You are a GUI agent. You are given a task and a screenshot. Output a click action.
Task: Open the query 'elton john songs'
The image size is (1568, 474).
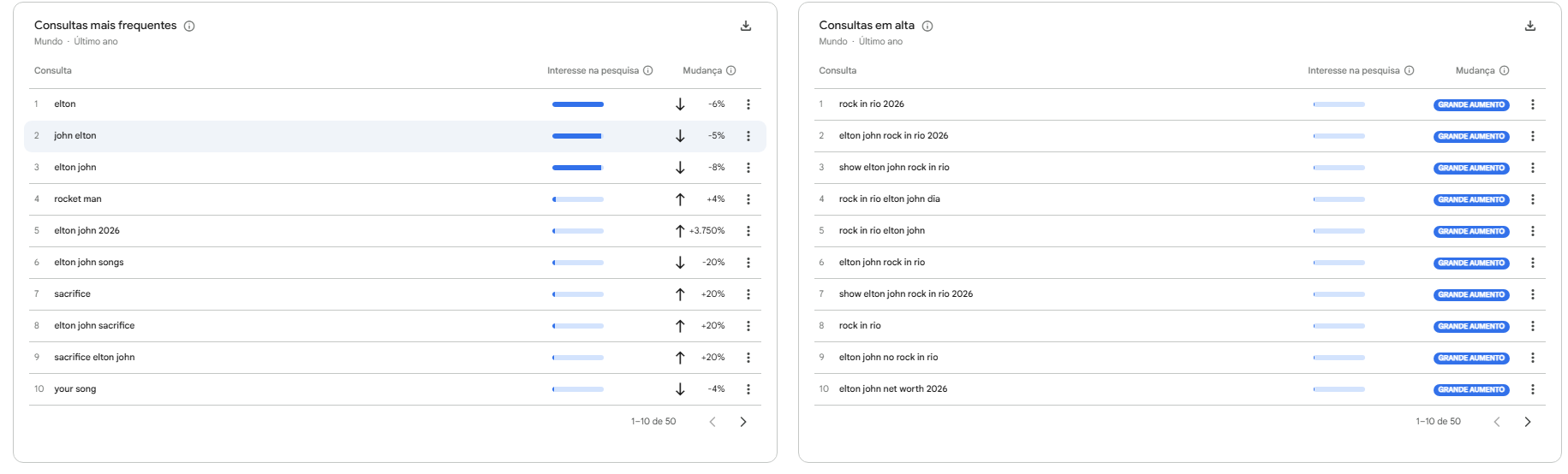pos(89,262)
